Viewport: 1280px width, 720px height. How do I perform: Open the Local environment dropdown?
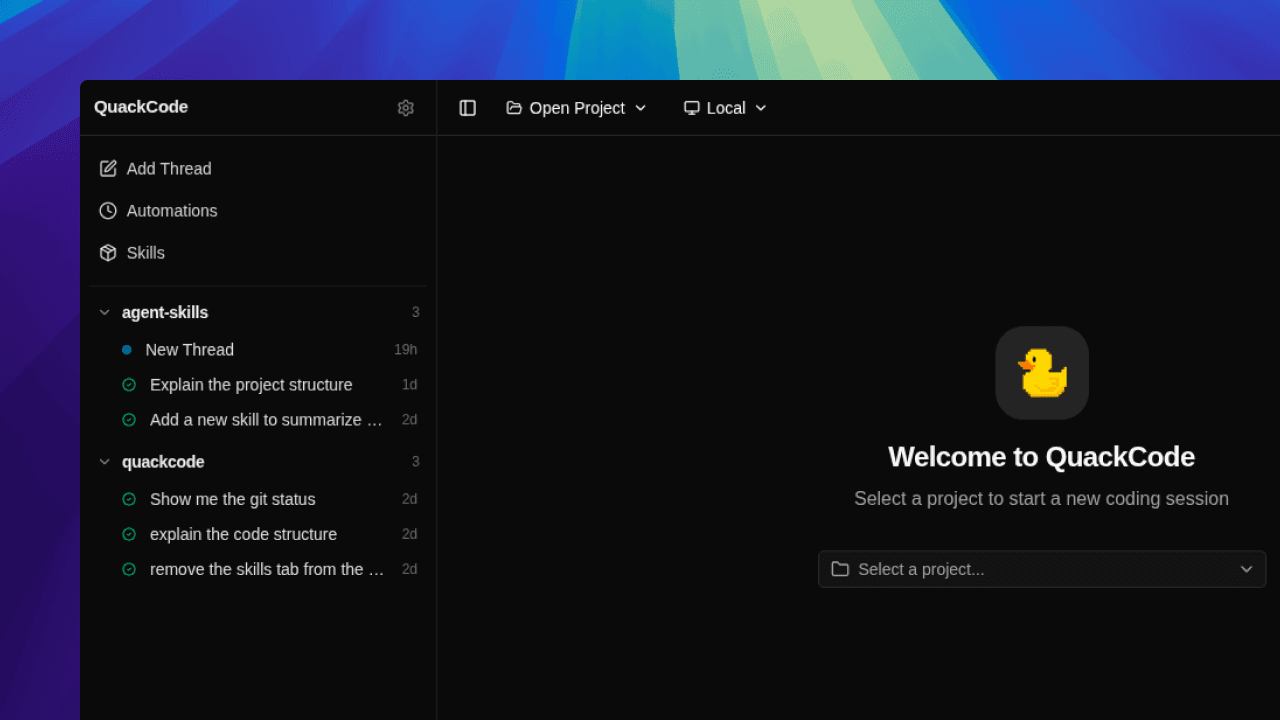point(725,108)
